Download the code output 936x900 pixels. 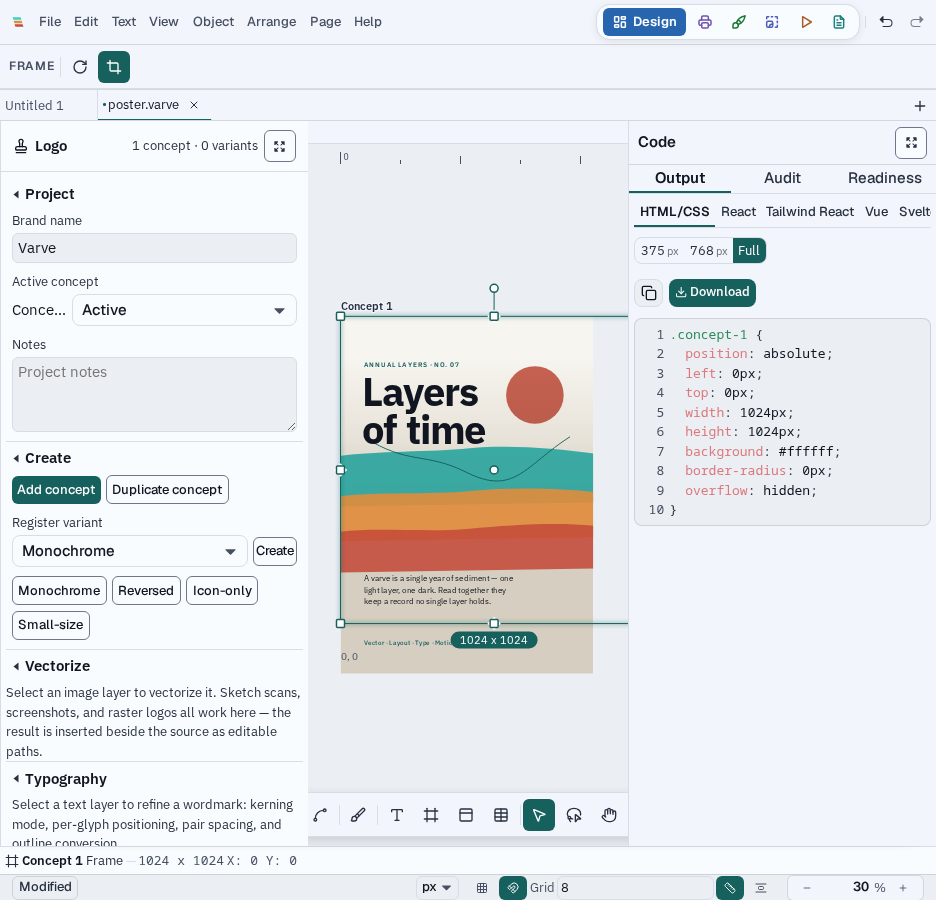pyautogui.click(x=712, y=293)
